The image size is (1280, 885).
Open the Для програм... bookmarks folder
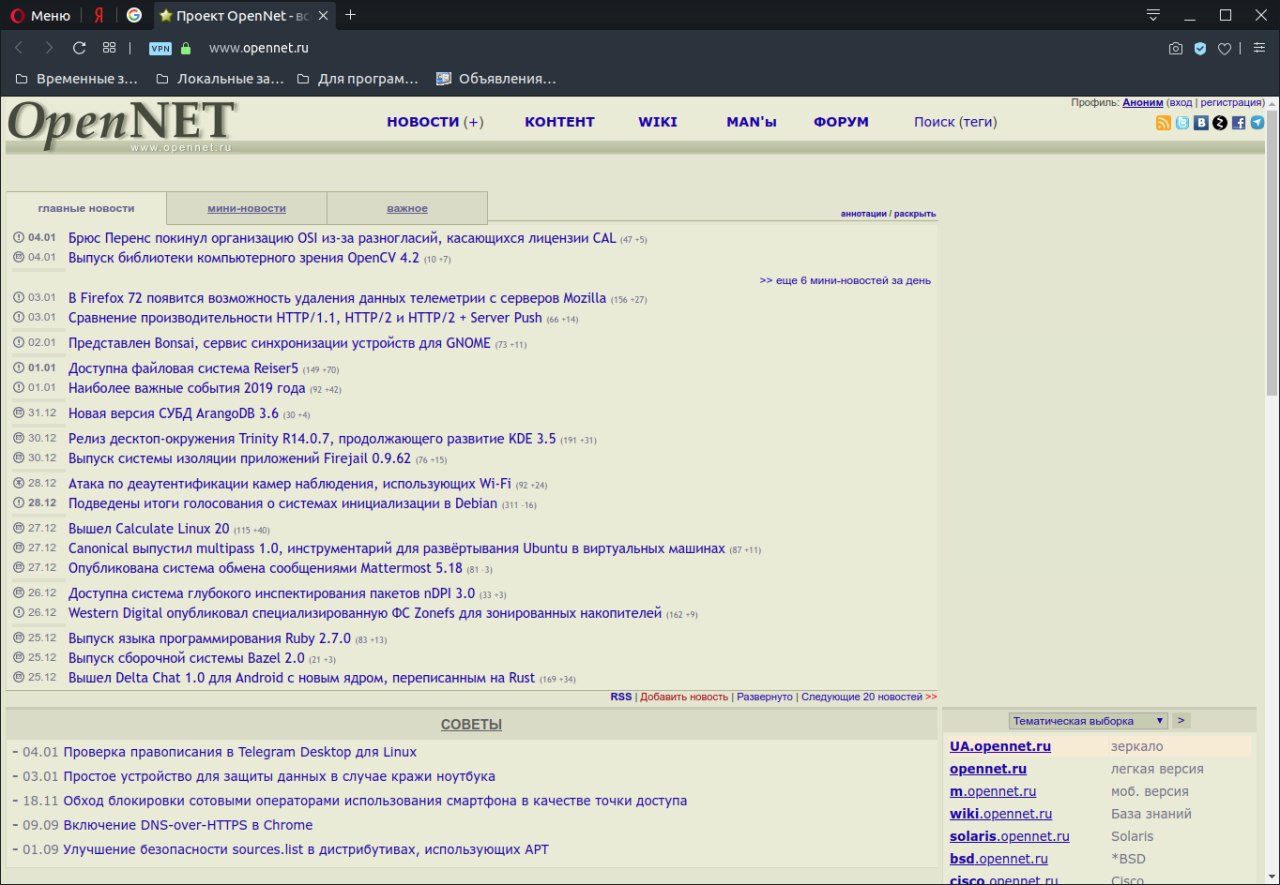coord(358,79)
